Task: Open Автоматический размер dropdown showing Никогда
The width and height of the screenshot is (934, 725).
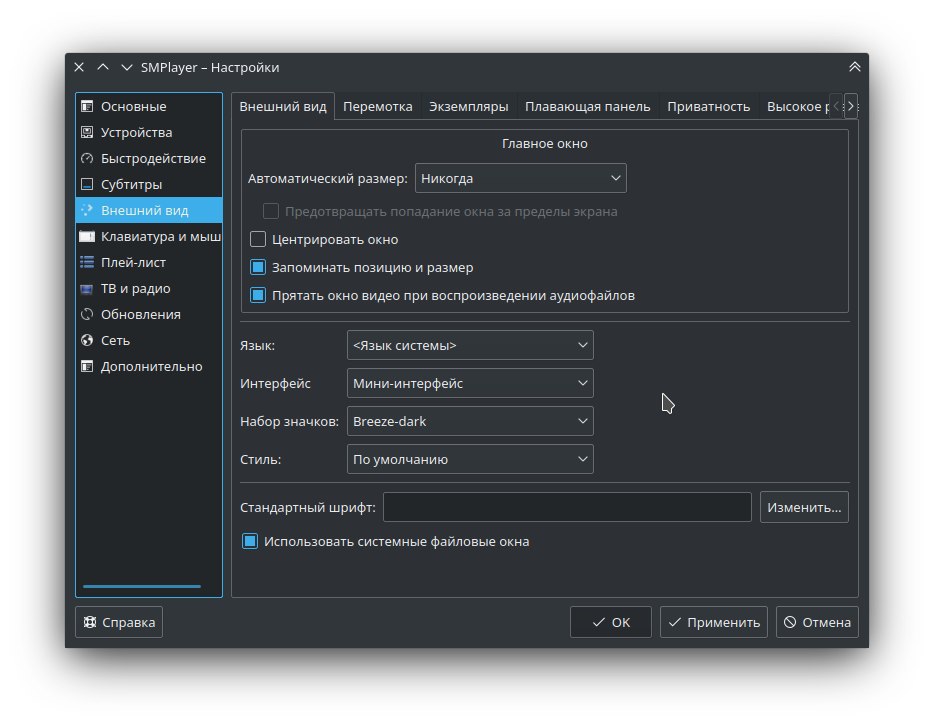Action: 521,178
